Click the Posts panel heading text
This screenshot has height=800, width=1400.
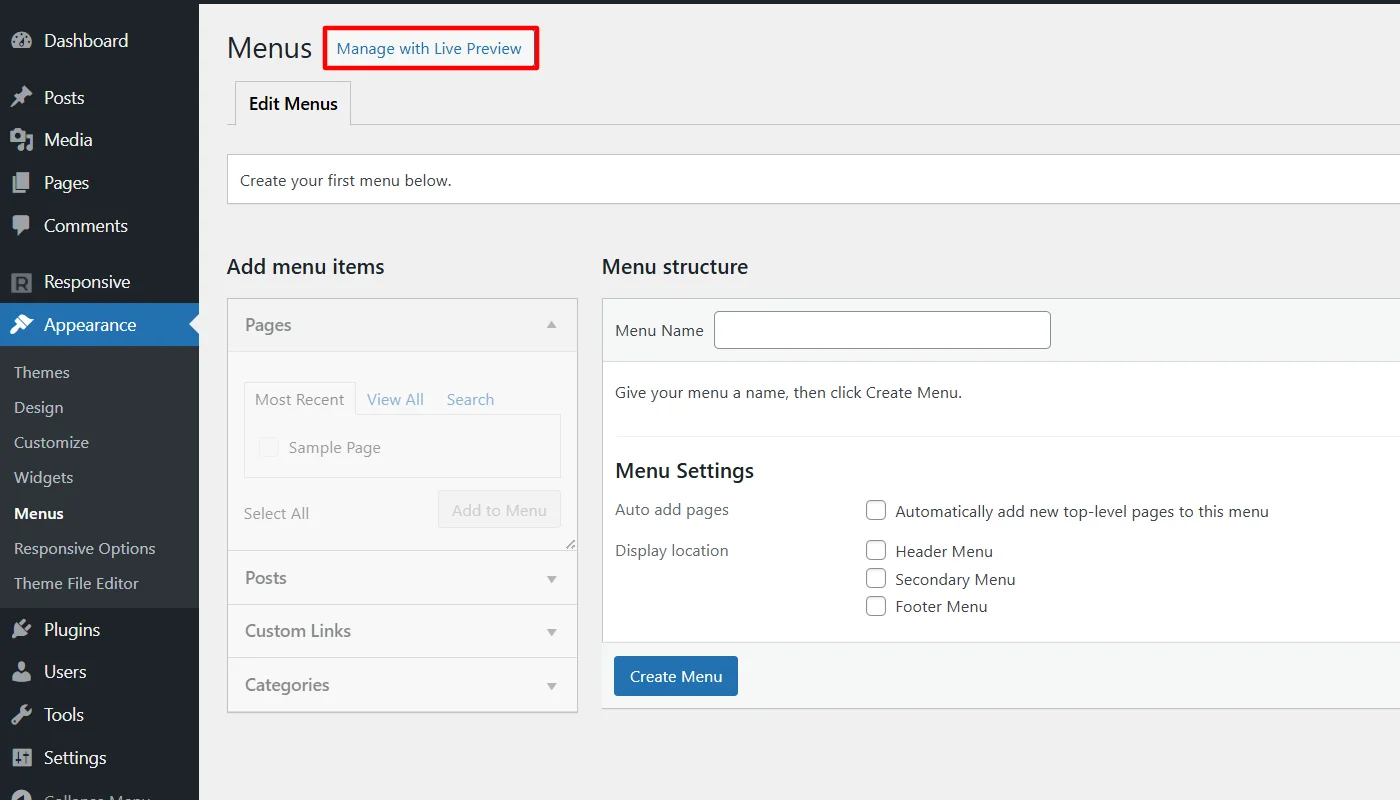coord(266,578)
